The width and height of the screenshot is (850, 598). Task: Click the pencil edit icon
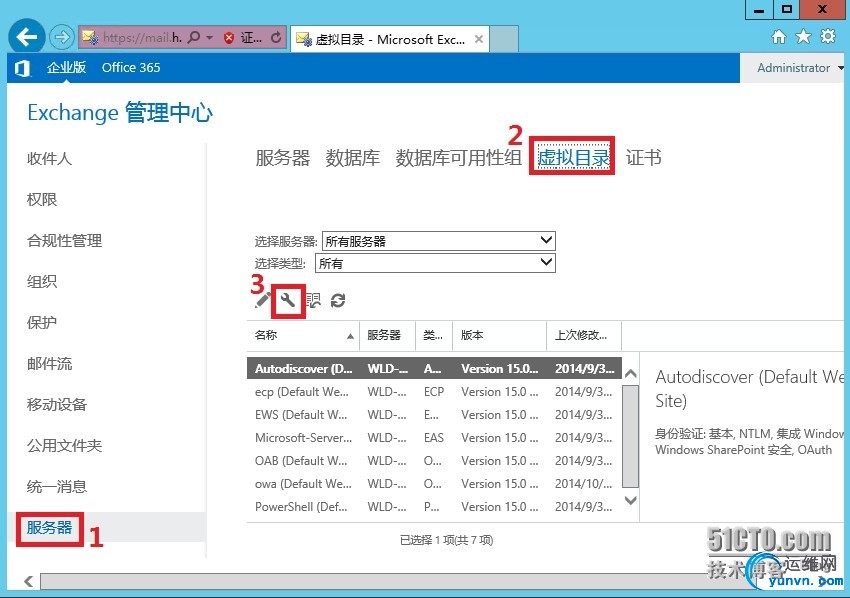[262, 300]
